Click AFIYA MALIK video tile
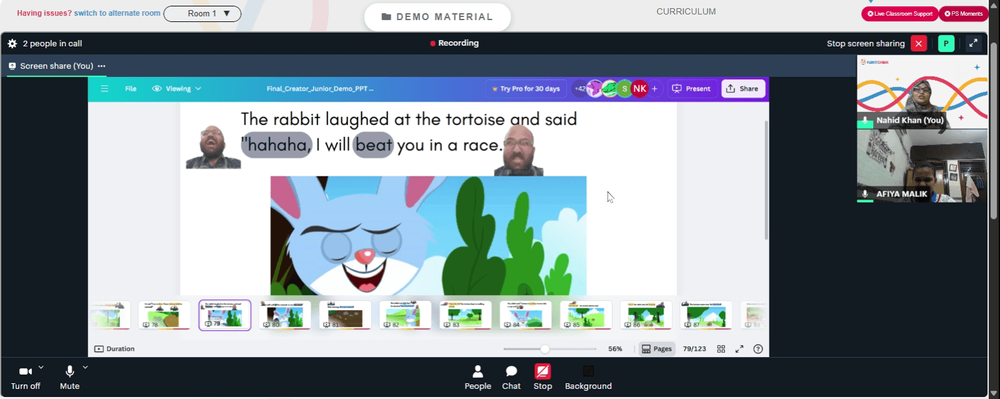Viewport: 1000px width, 399px height. [x=922, y=166]
